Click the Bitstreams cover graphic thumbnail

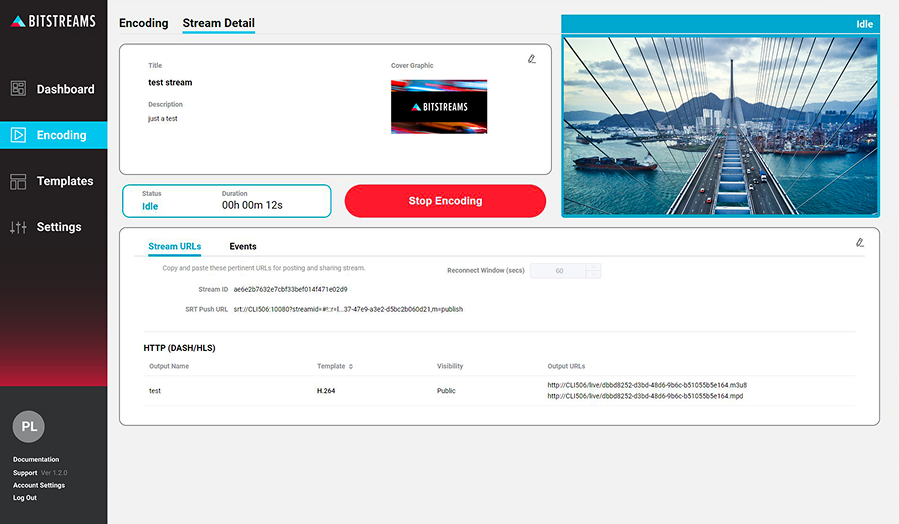(x=439, y=107)
